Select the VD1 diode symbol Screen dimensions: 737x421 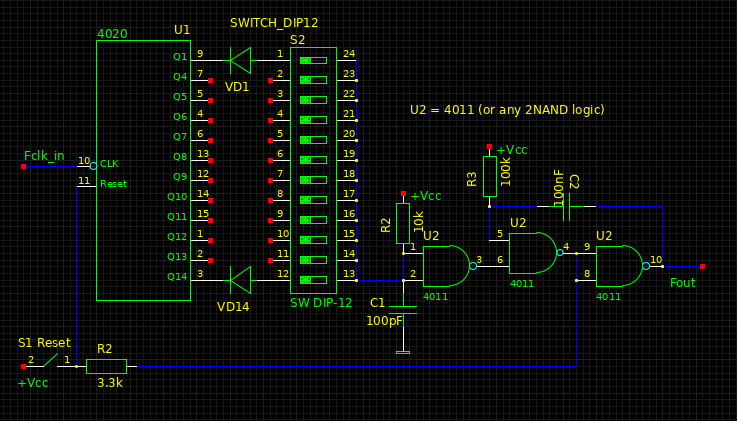(240, 60)
